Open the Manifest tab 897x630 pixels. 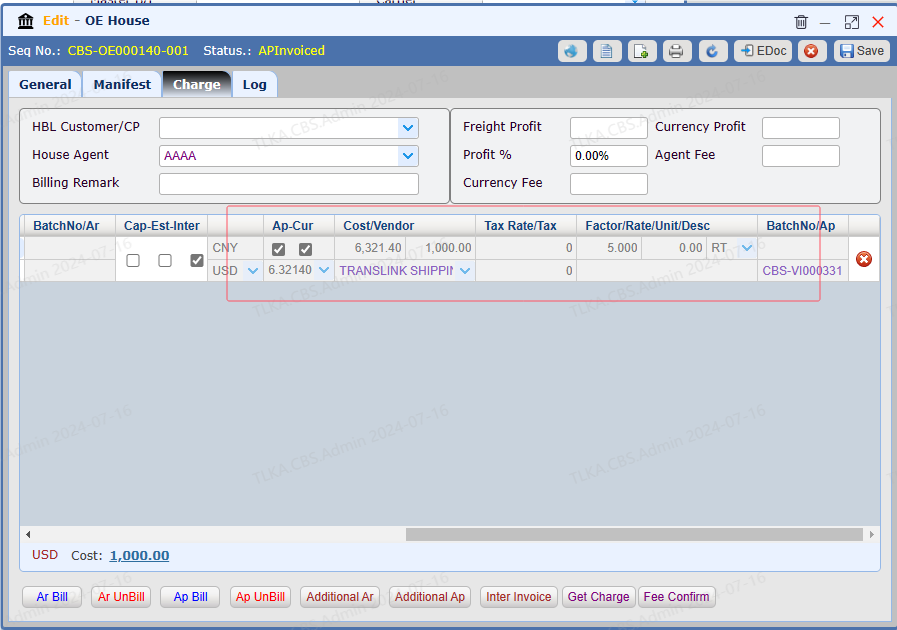pyautogui.click(x=122, y=85)
